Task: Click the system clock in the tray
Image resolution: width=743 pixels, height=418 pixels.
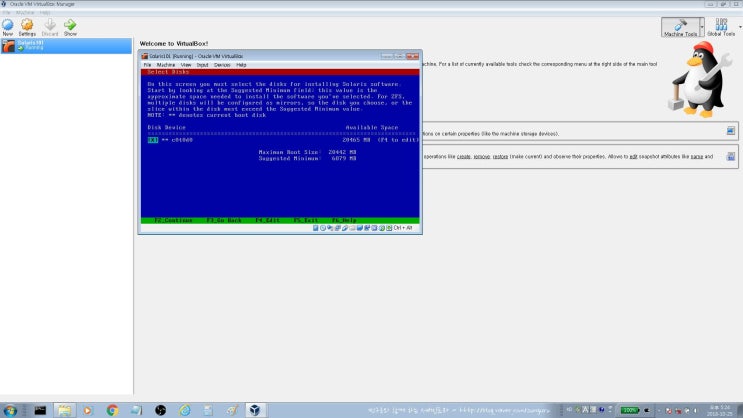Action: 719,410
